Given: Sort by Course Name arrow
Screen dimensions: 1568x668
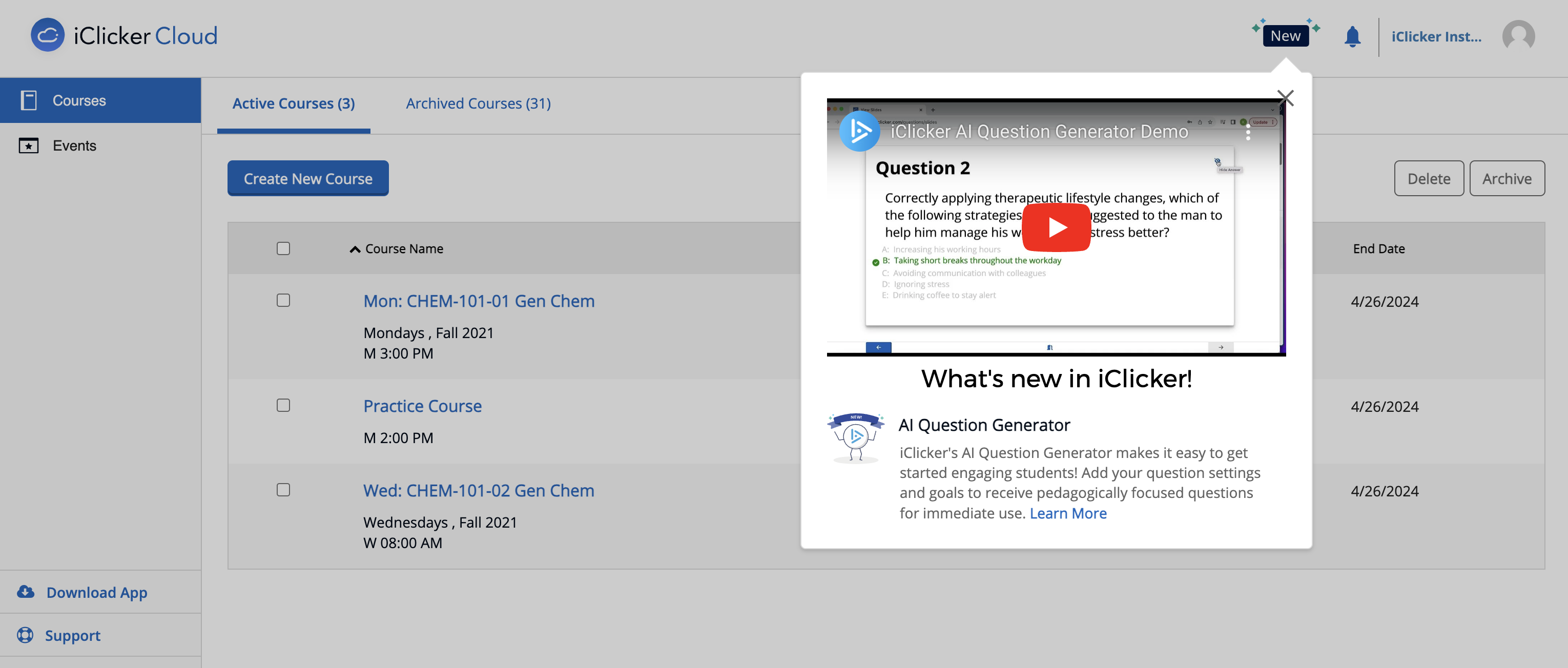Looking at the screenshot, I should pyautogui.click(x=355, y=249).
